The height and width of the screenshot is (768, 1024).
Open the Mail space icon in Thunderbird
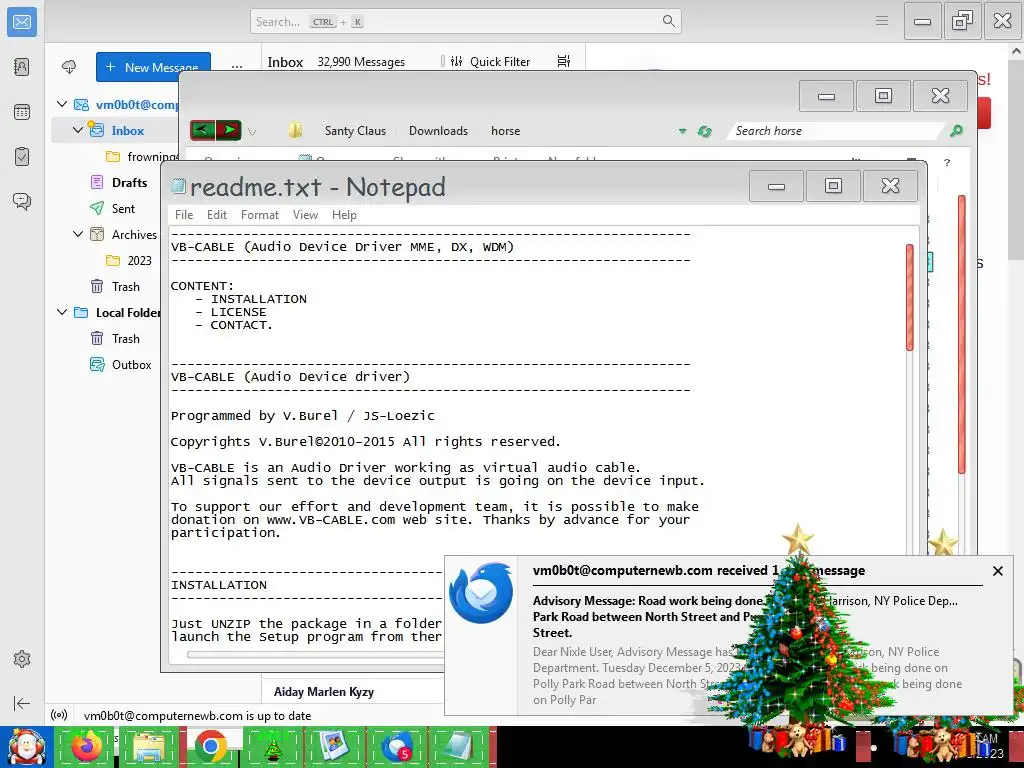(22, 22)
